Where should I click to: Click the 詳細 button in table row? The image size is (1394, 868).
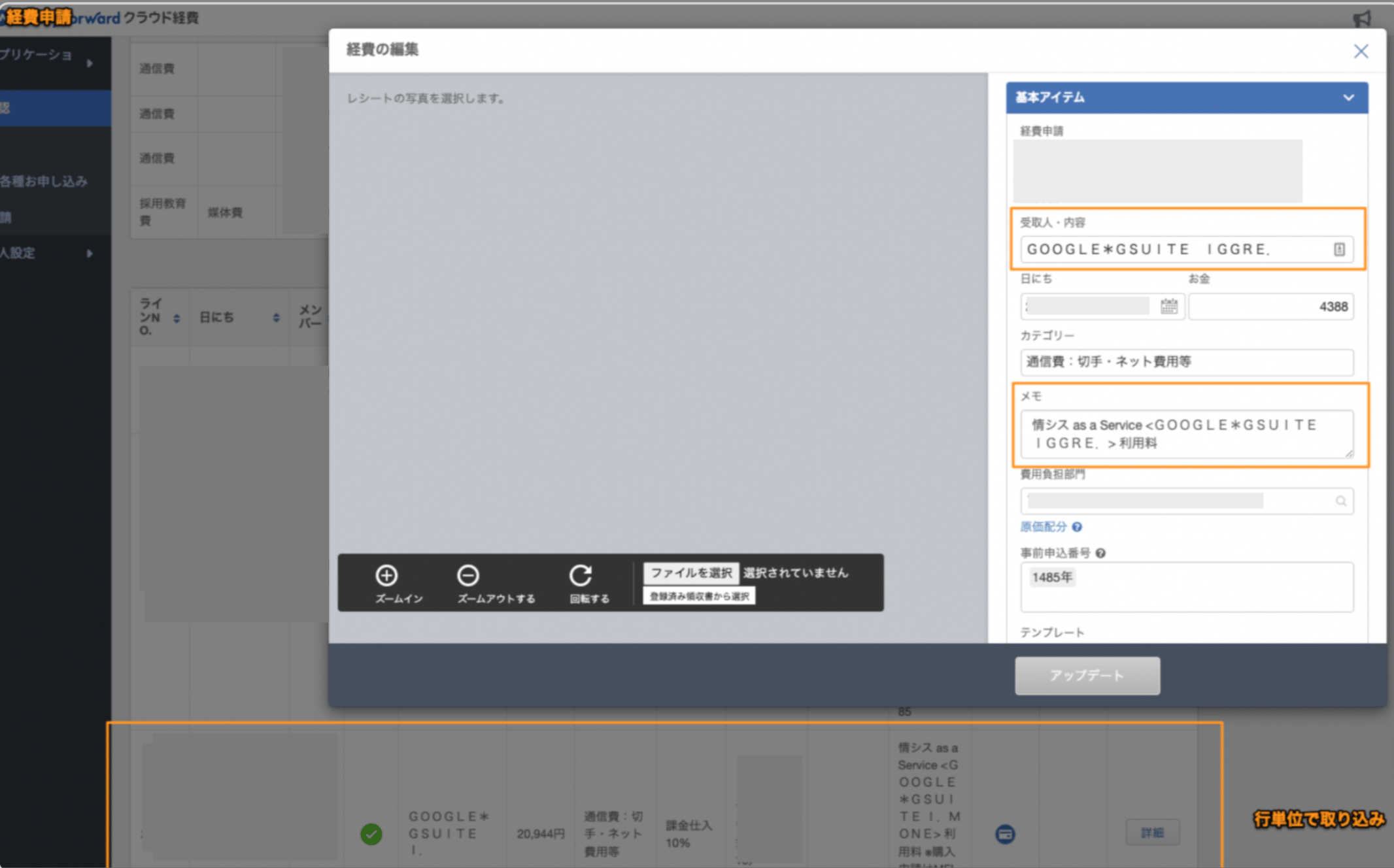click(1152, 833)
